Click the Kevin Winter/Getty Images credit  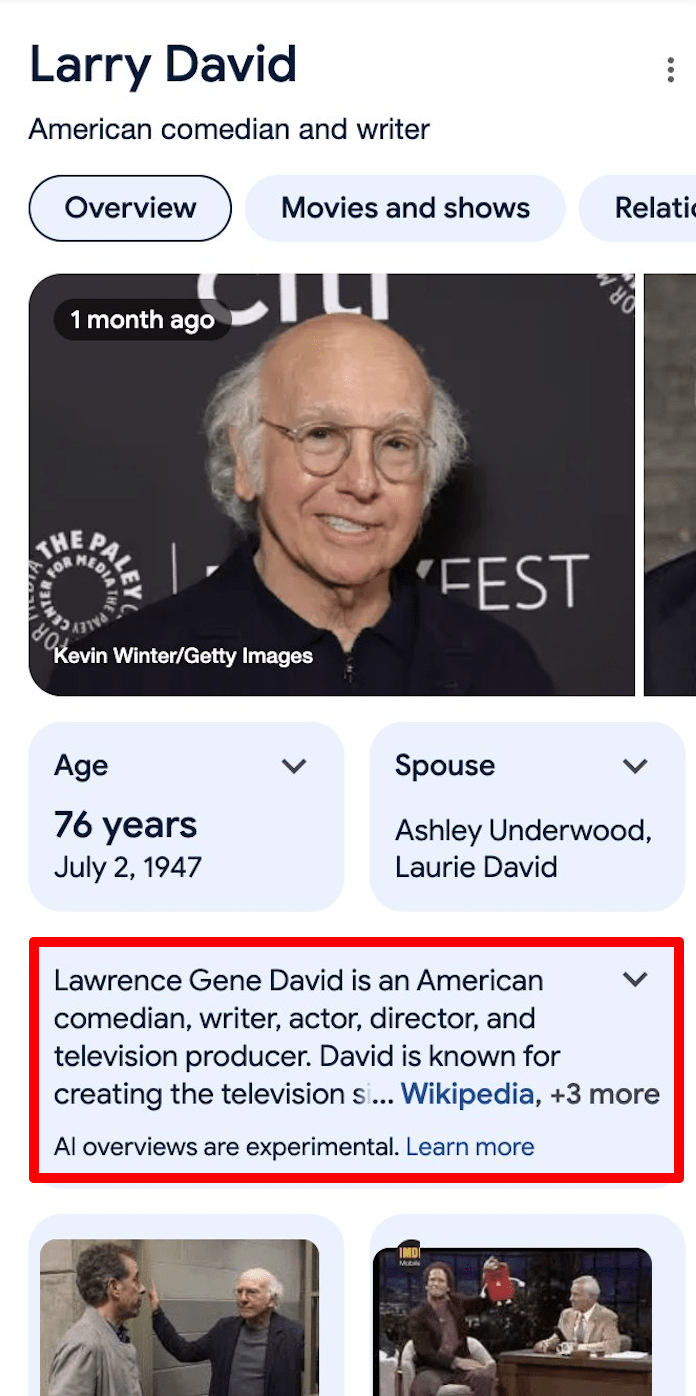click(183, 656)
